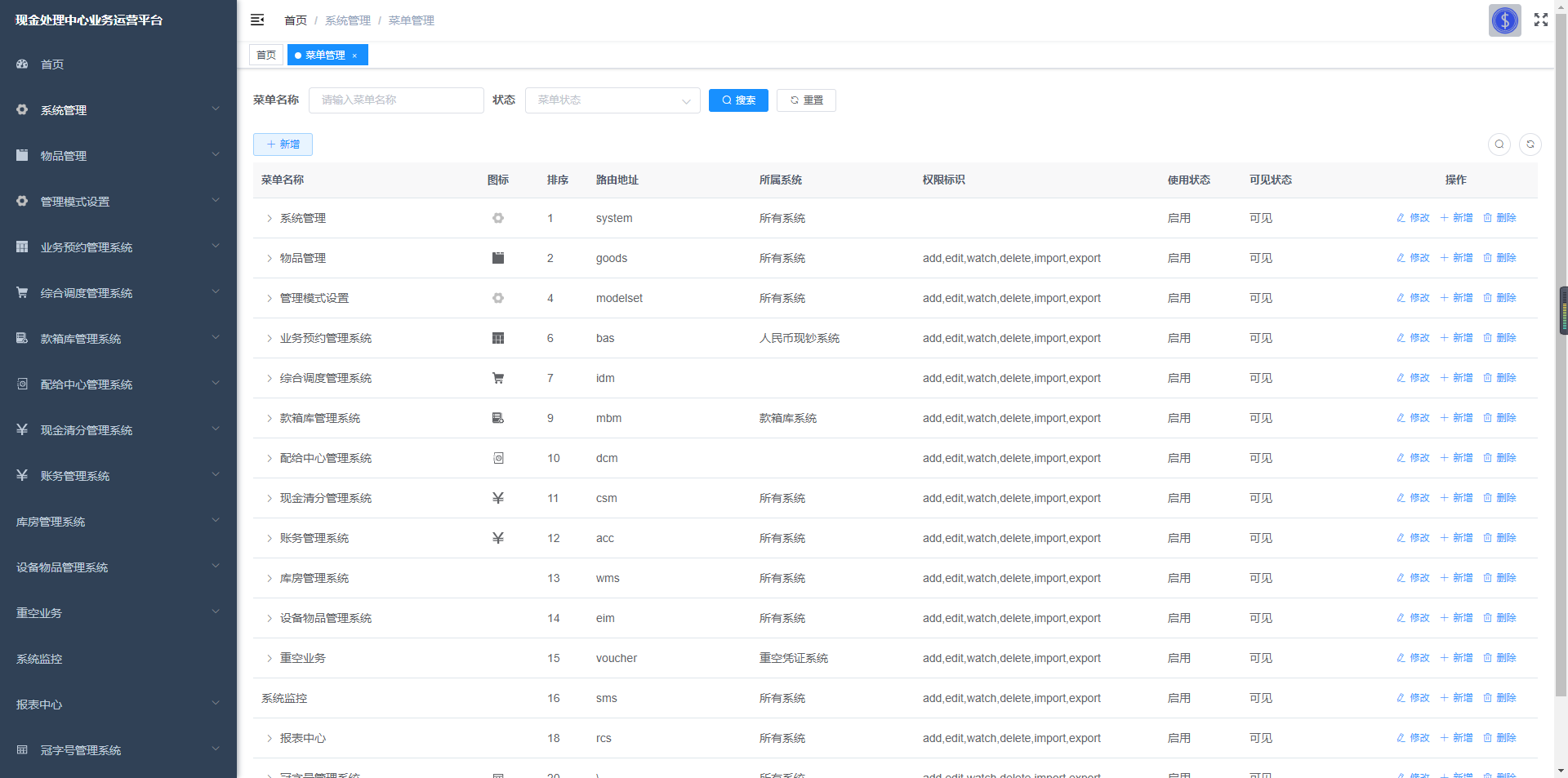Open the 菜单状态 status dropdown
Viewport: 1568px width, 778px height.
[x=612, y=100]
